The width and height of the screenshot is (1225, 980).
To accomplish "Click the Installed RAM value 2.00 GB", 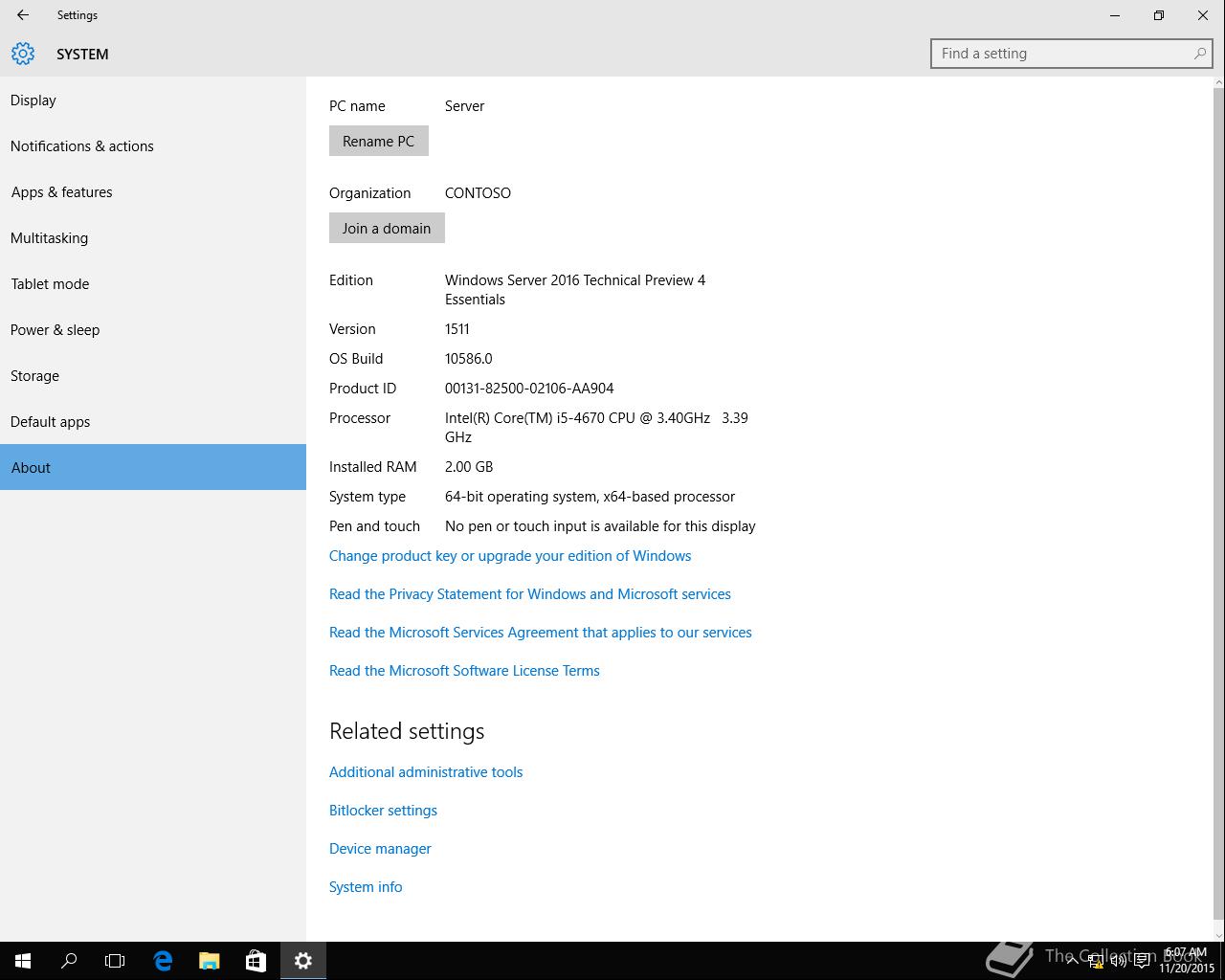I will point(469,467).
